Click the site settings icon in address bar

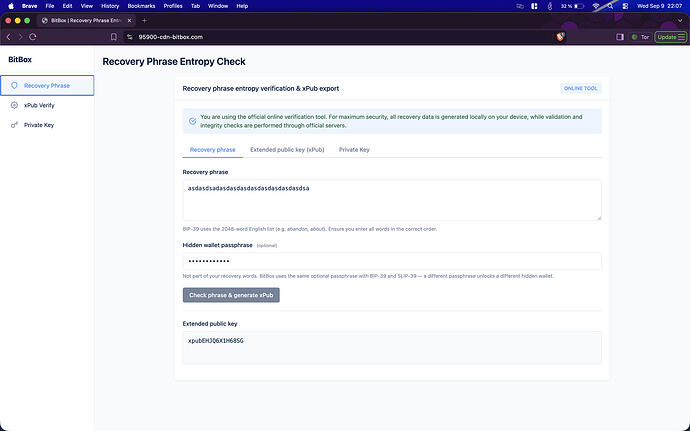[x=129, y=37]
